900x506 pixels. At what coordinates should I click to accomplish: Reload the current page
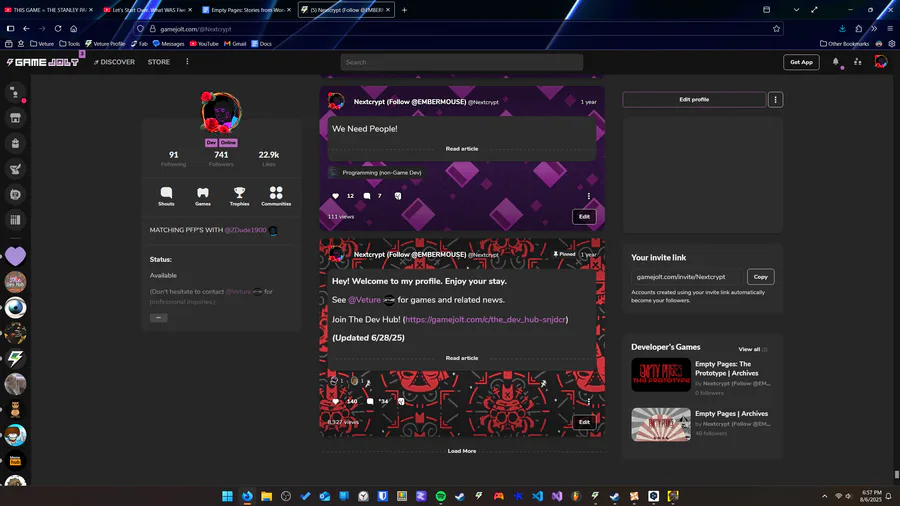[x=58, y=28]
